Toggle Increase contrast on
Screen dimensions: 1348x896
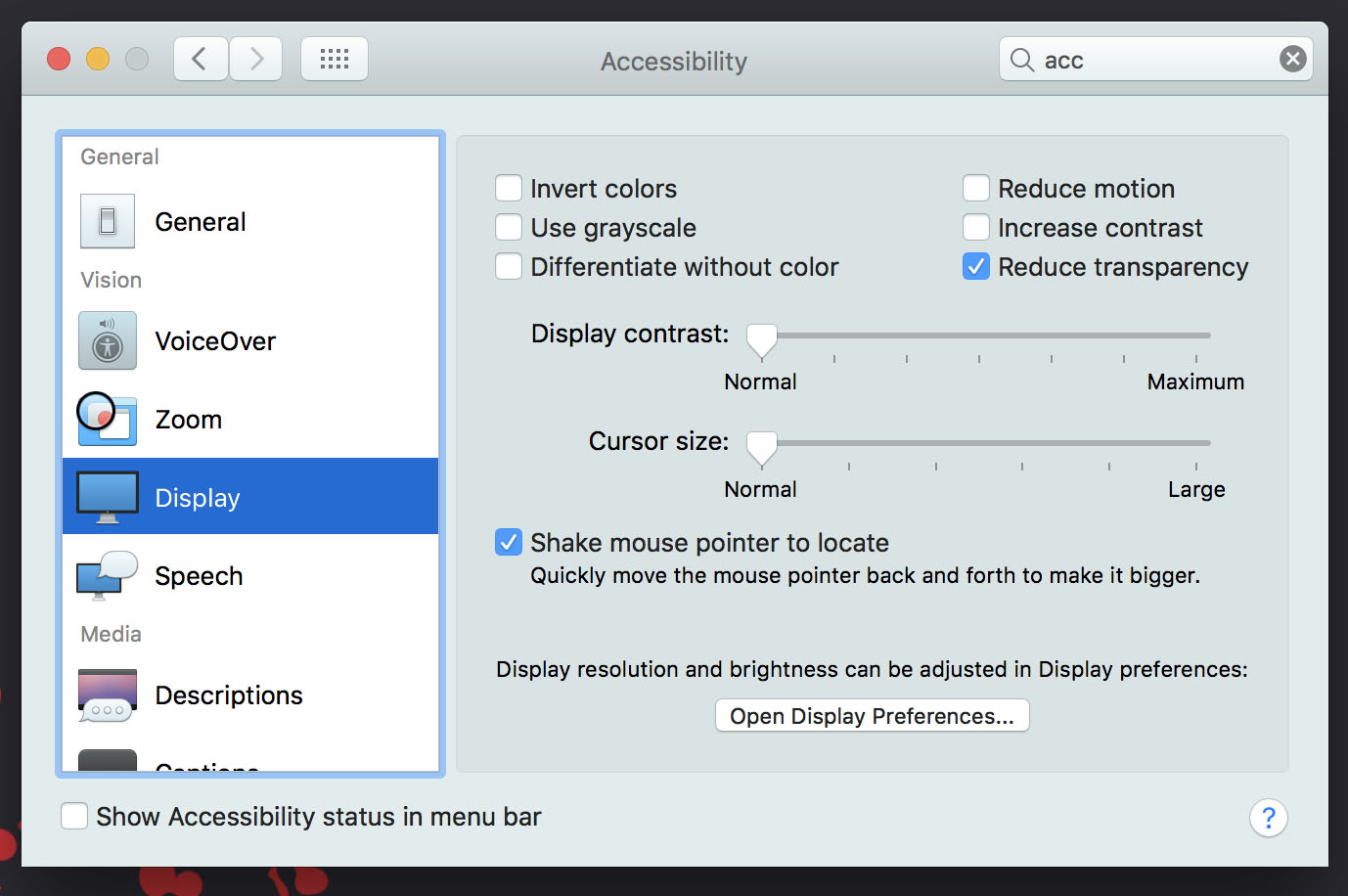point(975,227)
